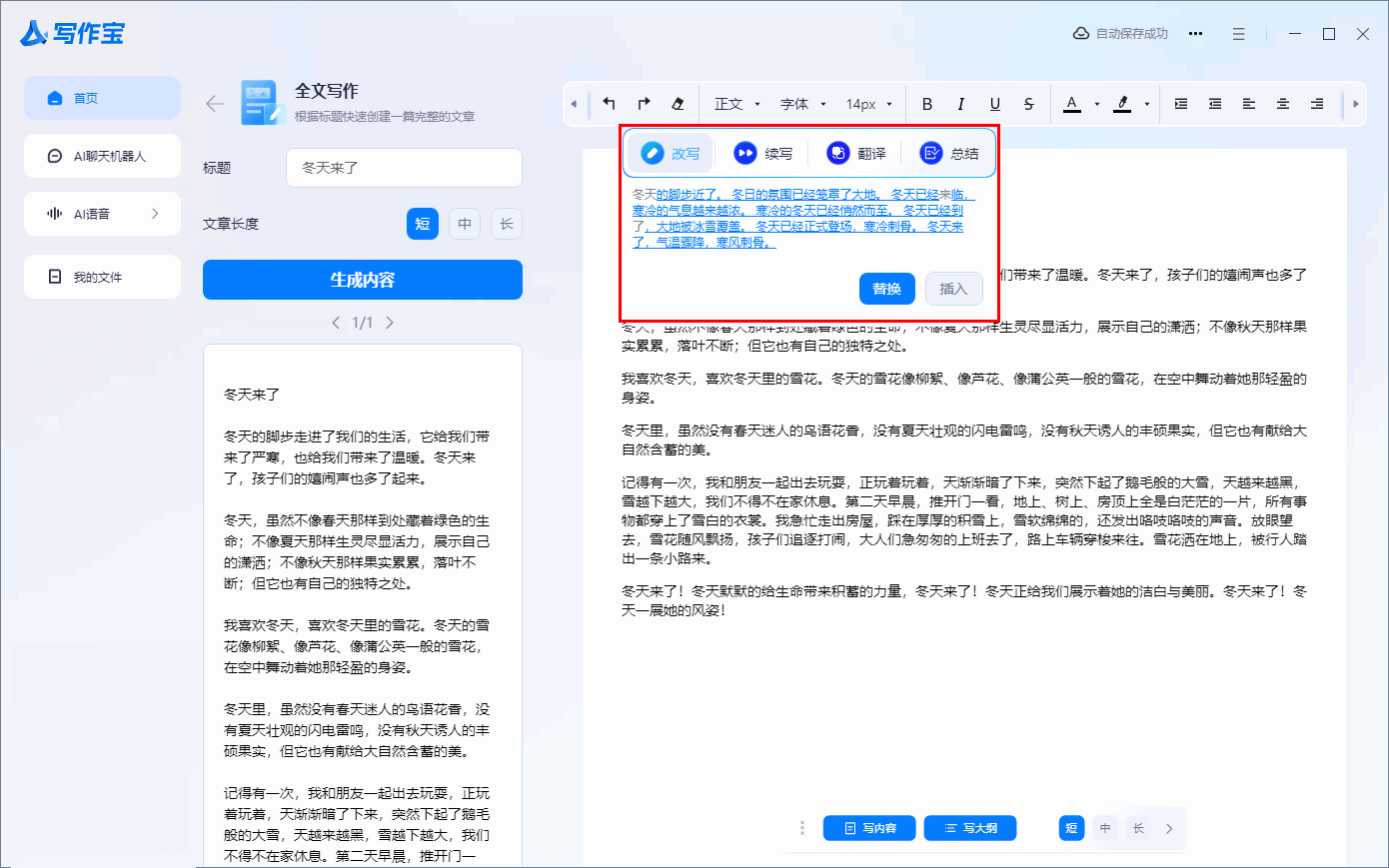The height and width of the screenshot is (868, 1389).
Task: Go to previous result page arrow
Action: coord(336,323)
